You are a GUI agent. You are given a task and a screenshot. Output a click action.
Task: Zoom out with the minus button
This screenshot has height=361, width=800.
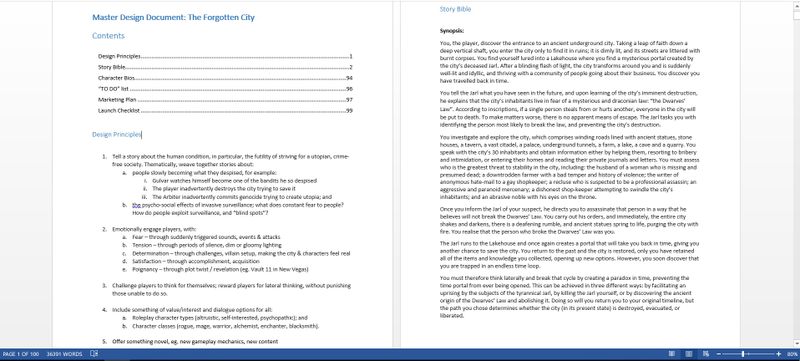coord(718,354)
